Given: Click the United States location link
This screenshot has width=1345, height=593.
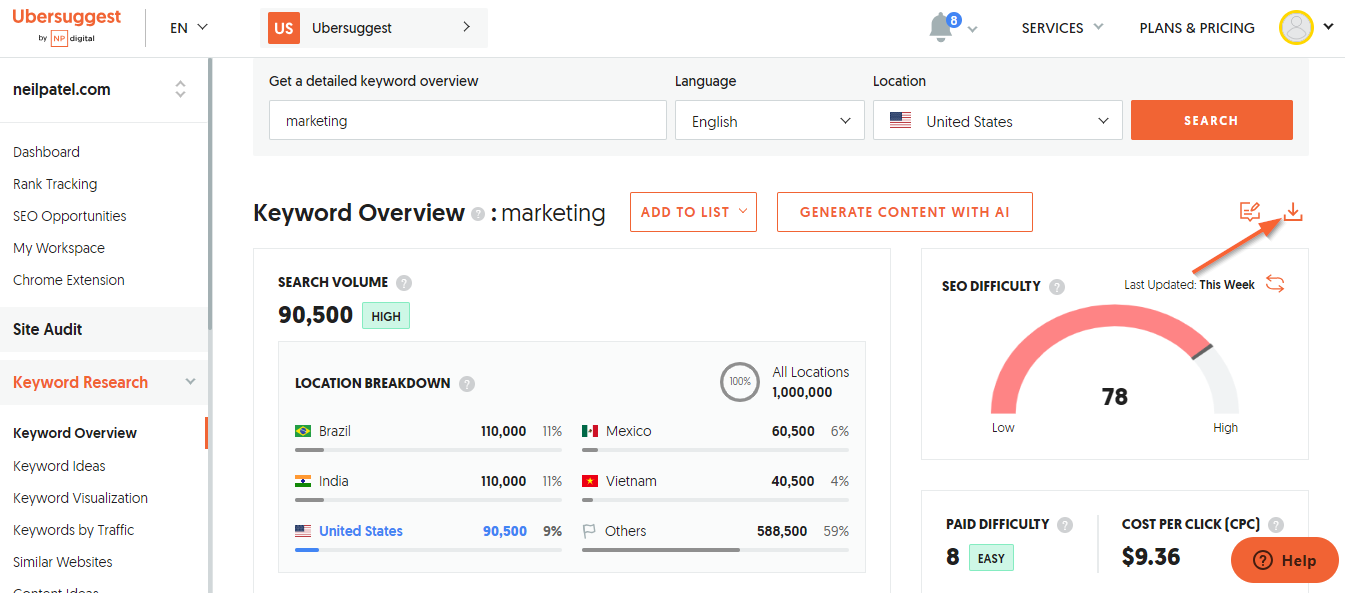Looking at the screenshot, I should tap(360, 531).
